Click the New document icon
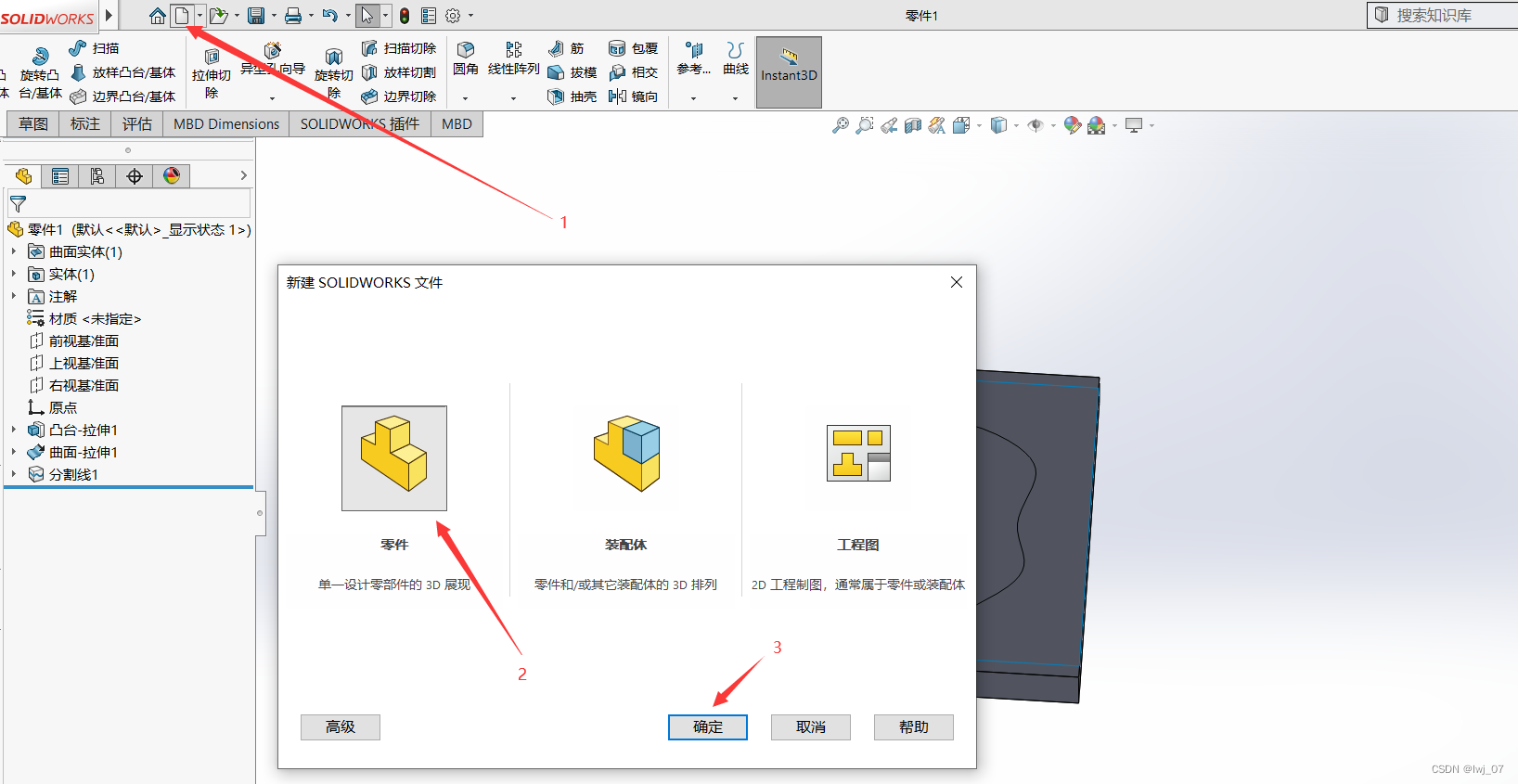 (182, 15)
